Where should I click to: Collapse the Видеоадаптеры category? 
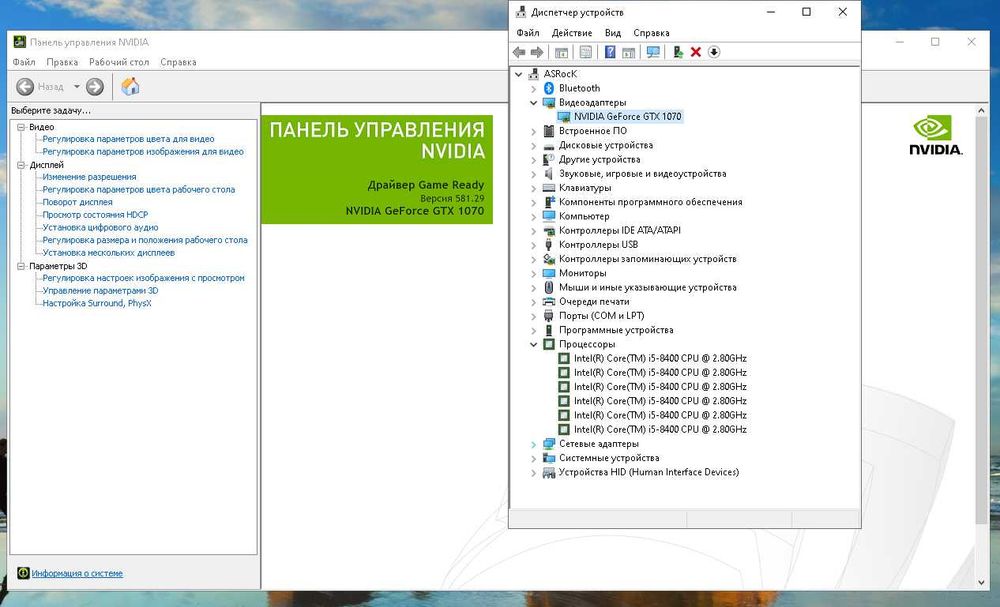click(x=534, y=103)
